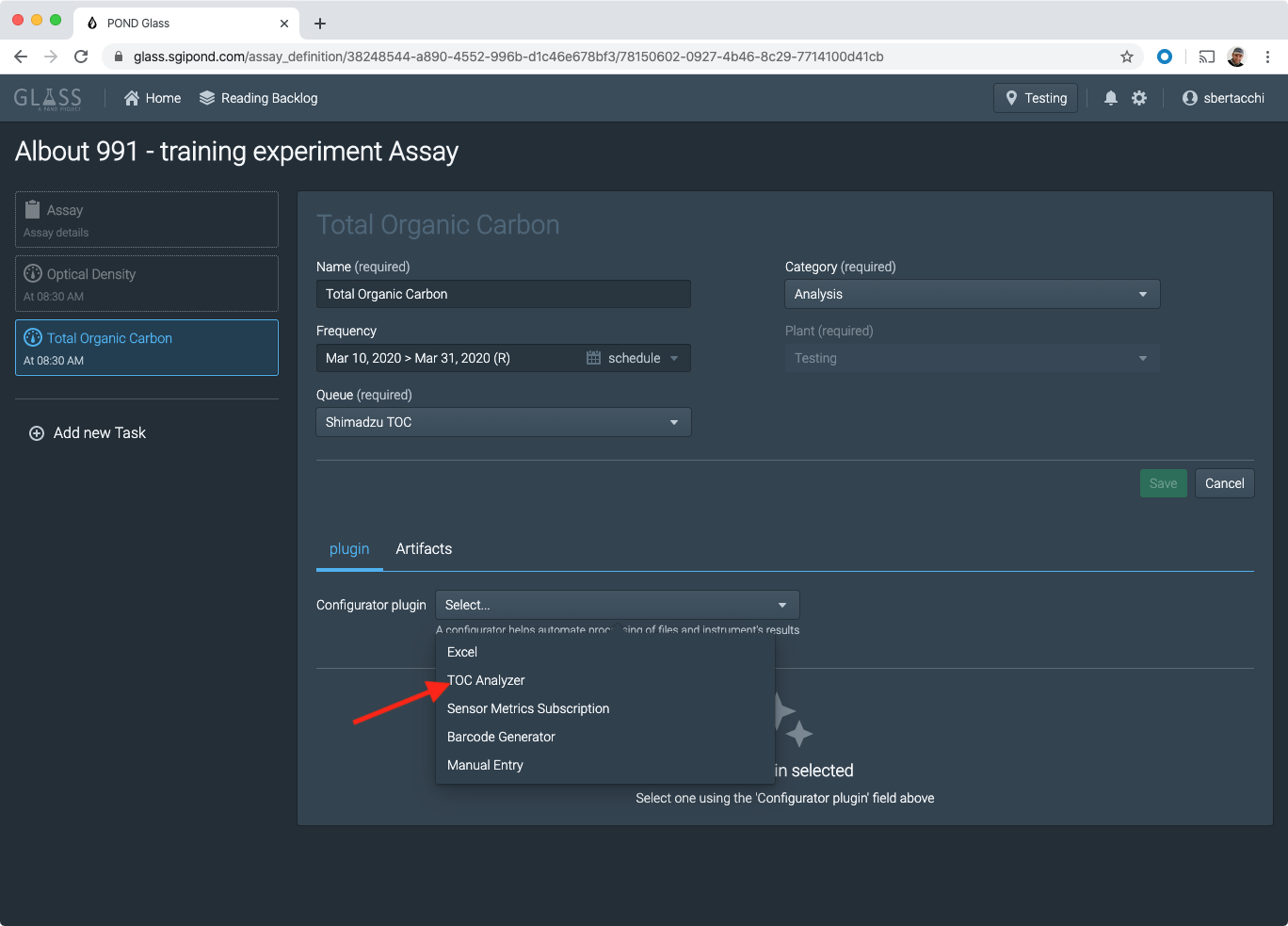Screen dimensions: 1288x926
Task: Reload the page in browser
Action: tap(81, 57)
